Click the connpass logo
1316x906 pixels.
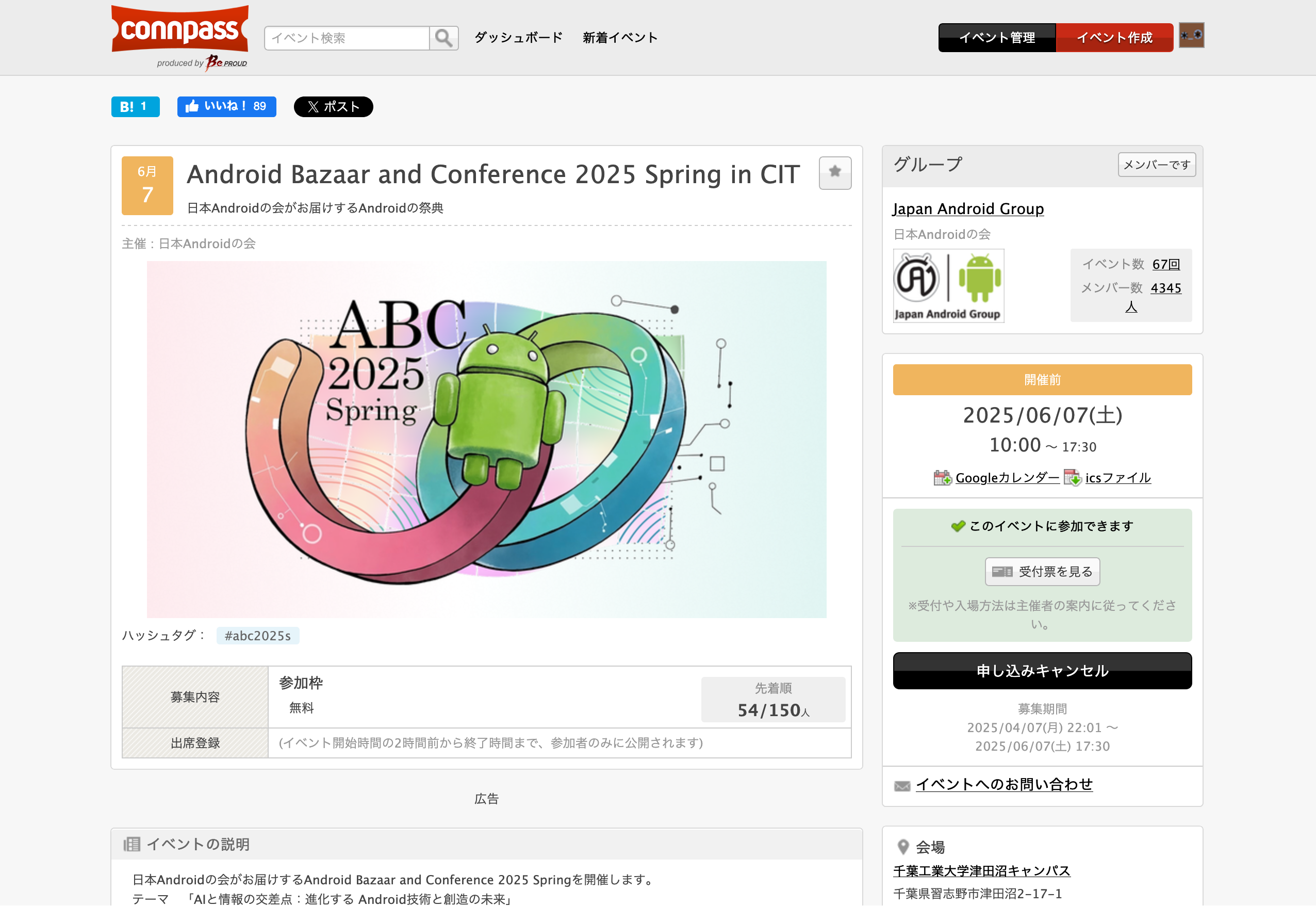[180, 29]
